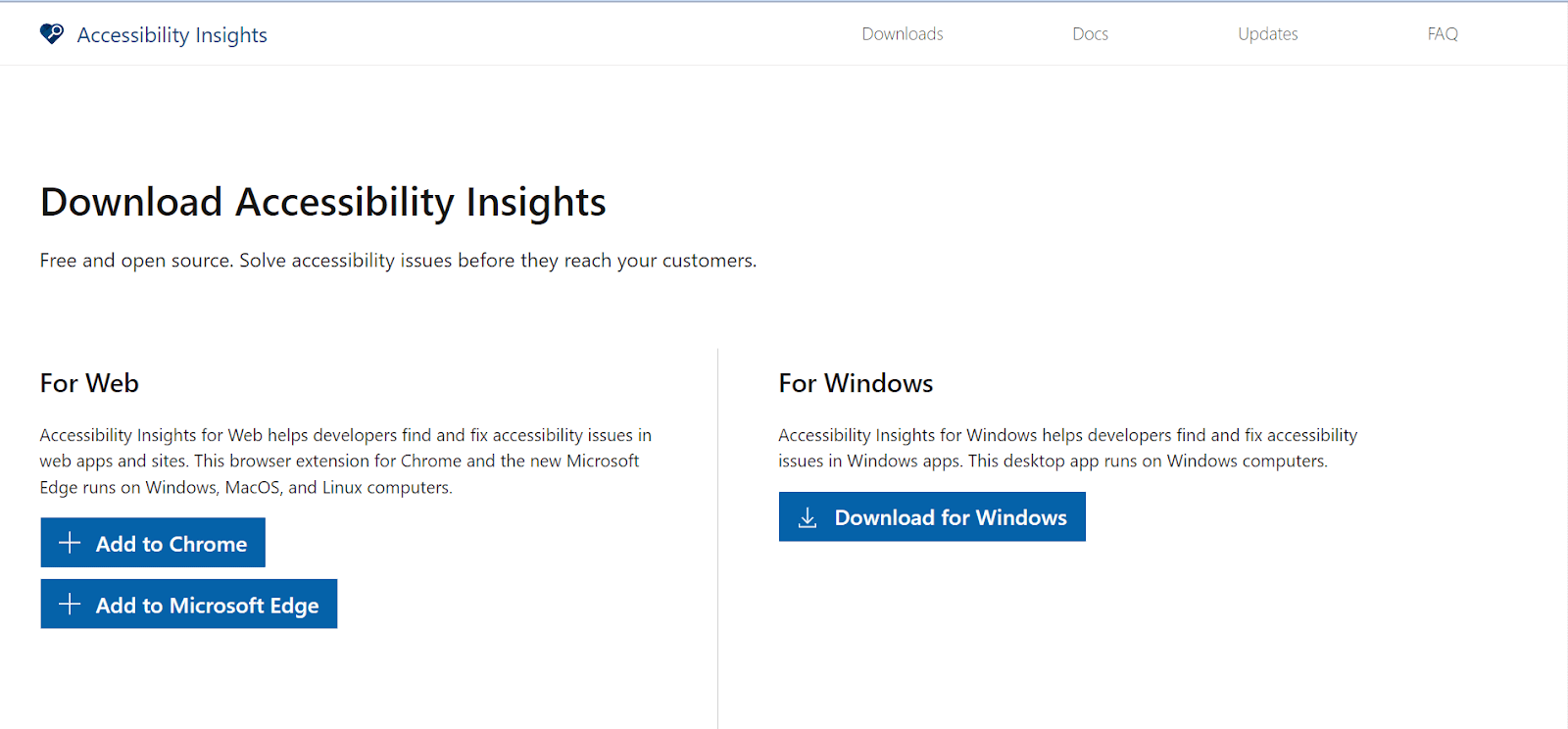Navigate to the FAQ page

1442,34
